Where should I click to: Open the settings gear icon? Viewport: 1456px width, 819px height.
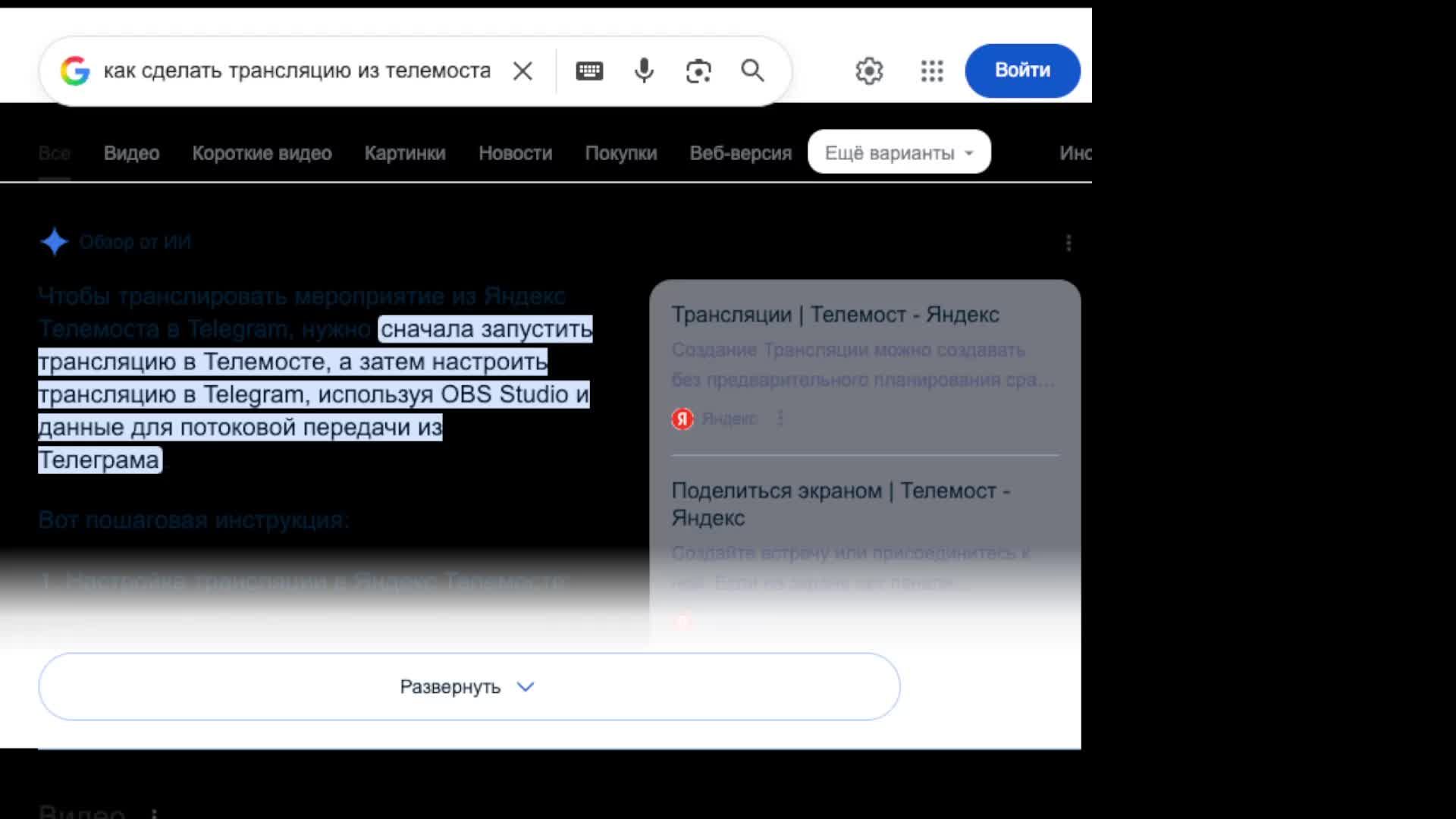coord(869,71)
